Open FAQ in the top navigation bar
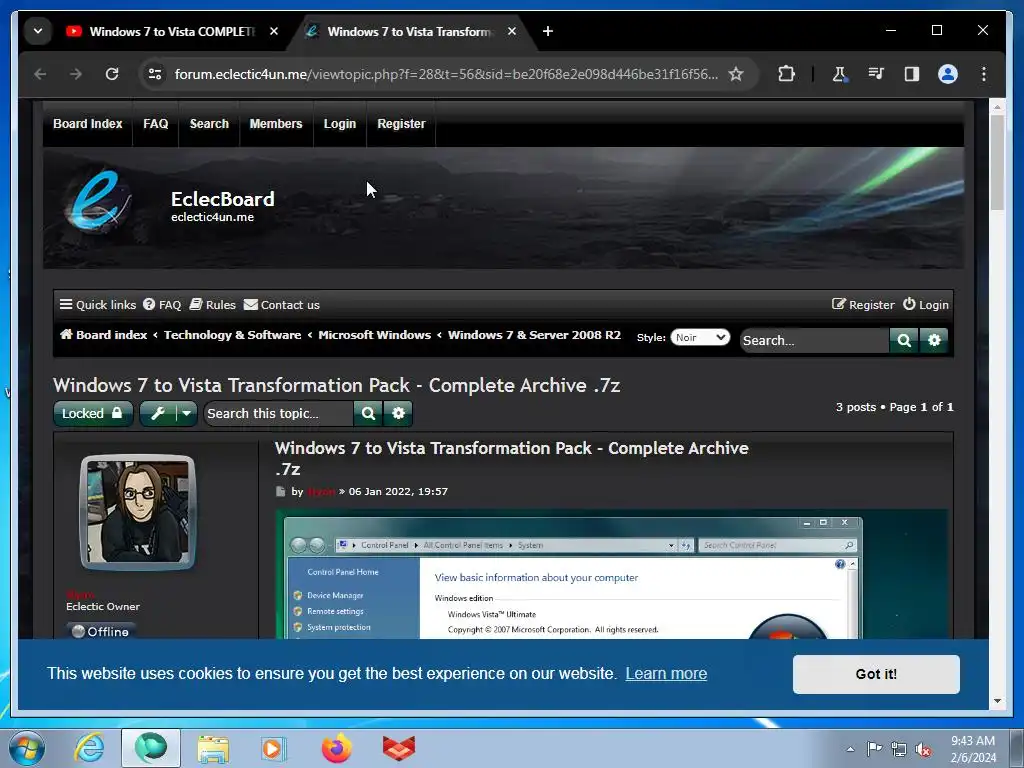 (155, 124)
